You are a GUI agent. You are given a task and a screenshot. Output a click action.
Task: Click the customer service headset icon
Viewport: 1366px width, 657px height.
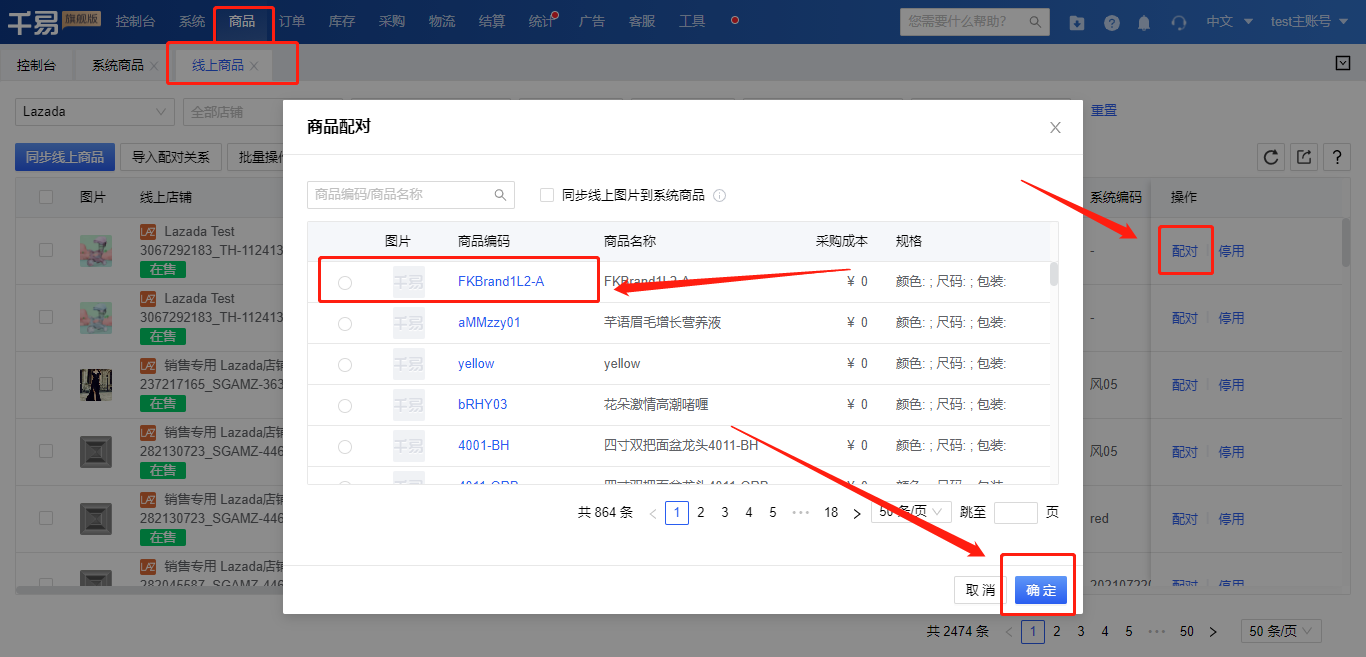(x=1179, y=22)
